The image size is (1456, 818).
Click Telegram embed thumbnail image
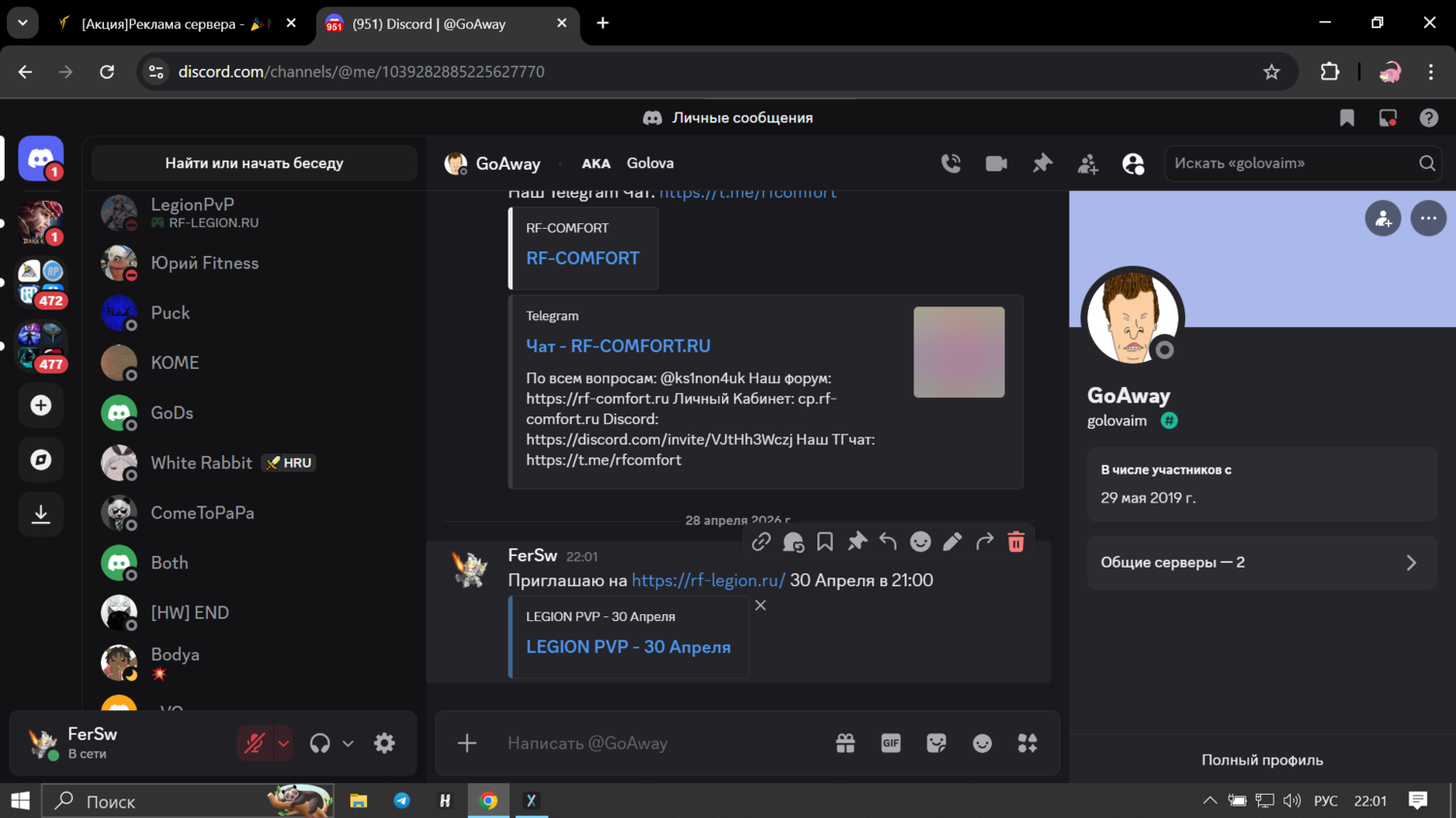(x=959, y=352)
